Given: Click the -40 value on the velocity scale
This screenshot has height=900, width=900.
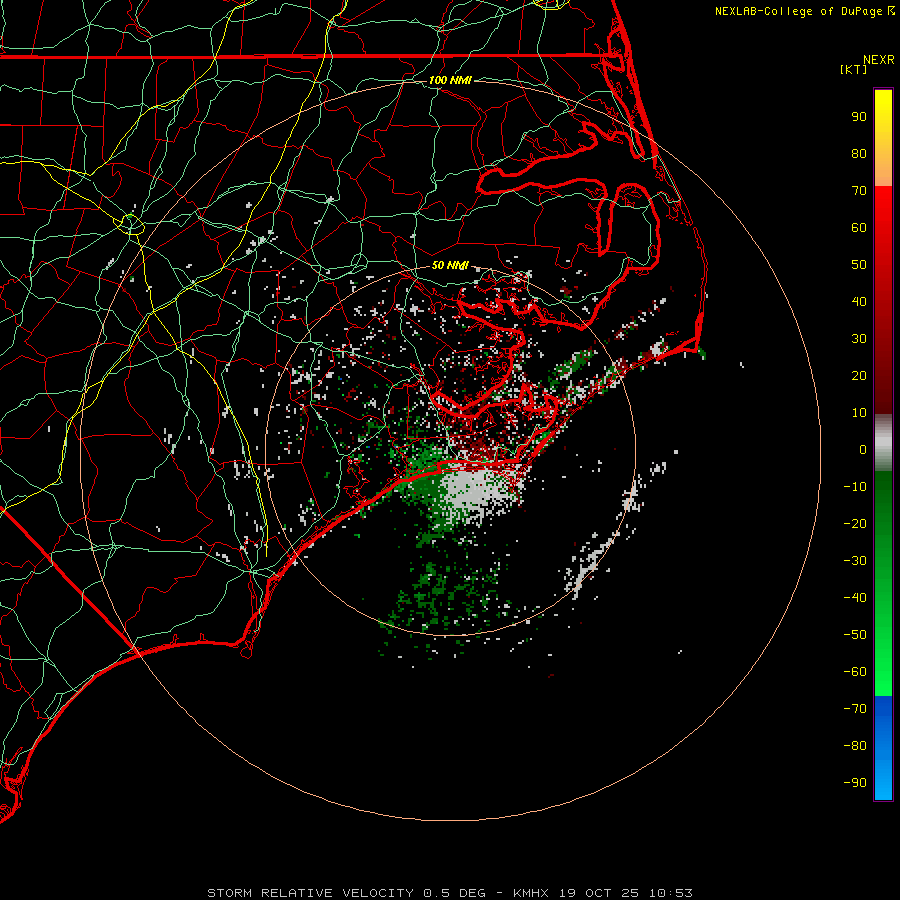Looking at the screenshot, I should coord(855,598).
